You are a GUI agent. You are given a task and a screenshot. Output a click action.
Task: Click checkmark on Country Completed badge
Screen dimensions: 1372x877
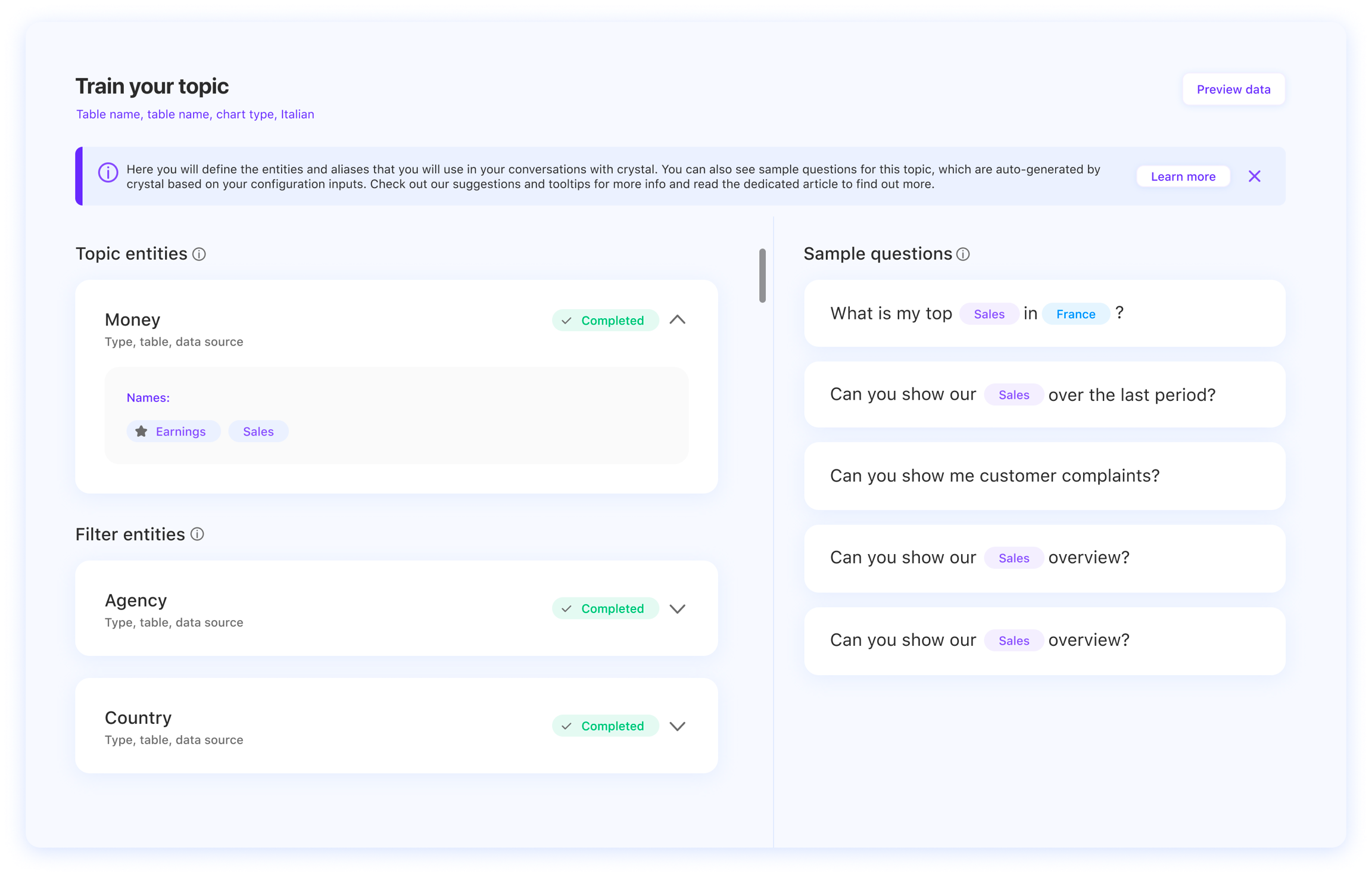[x=567, y=726]
